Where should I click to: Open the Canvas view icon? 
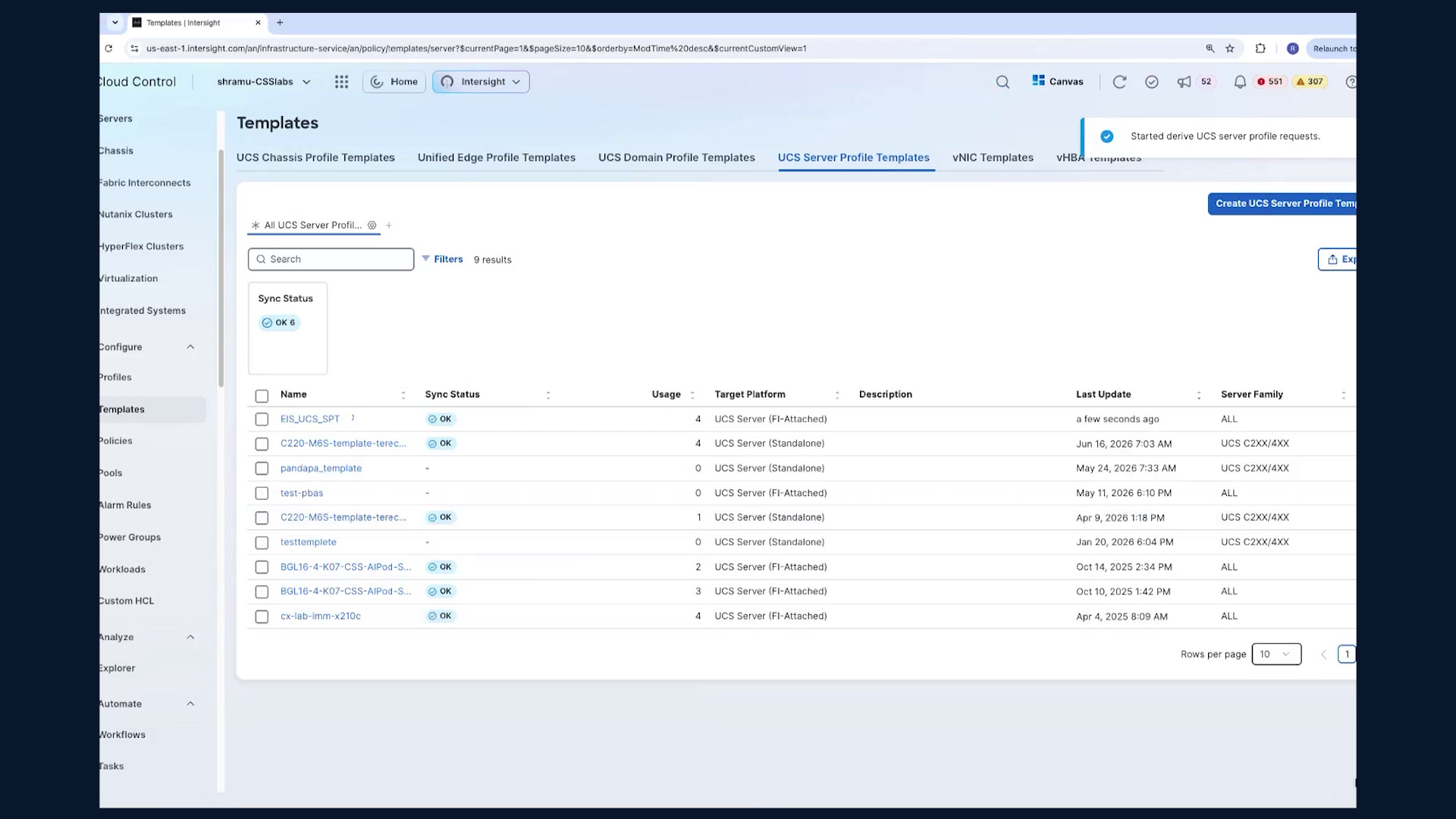pos(1057,81)
